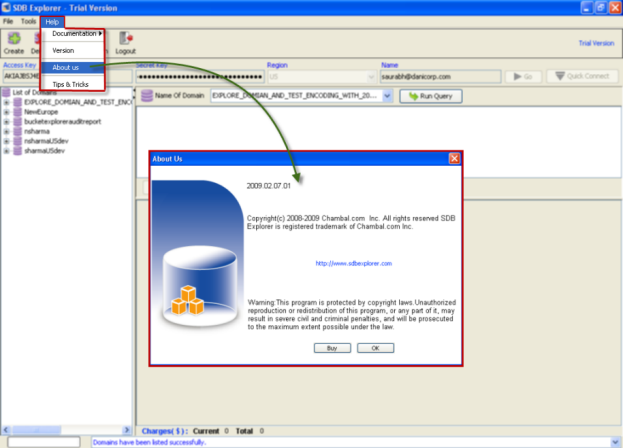This screenshot has width=623, height=448.
Task: Select the nsharma domain
Action: click(37, 131)
